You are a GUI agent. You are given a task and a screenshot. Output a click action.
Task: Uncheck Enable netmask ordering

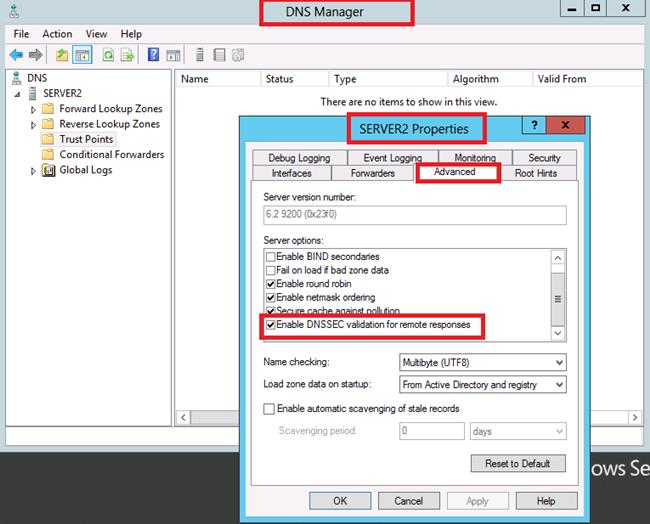click(x=270, y=298)
